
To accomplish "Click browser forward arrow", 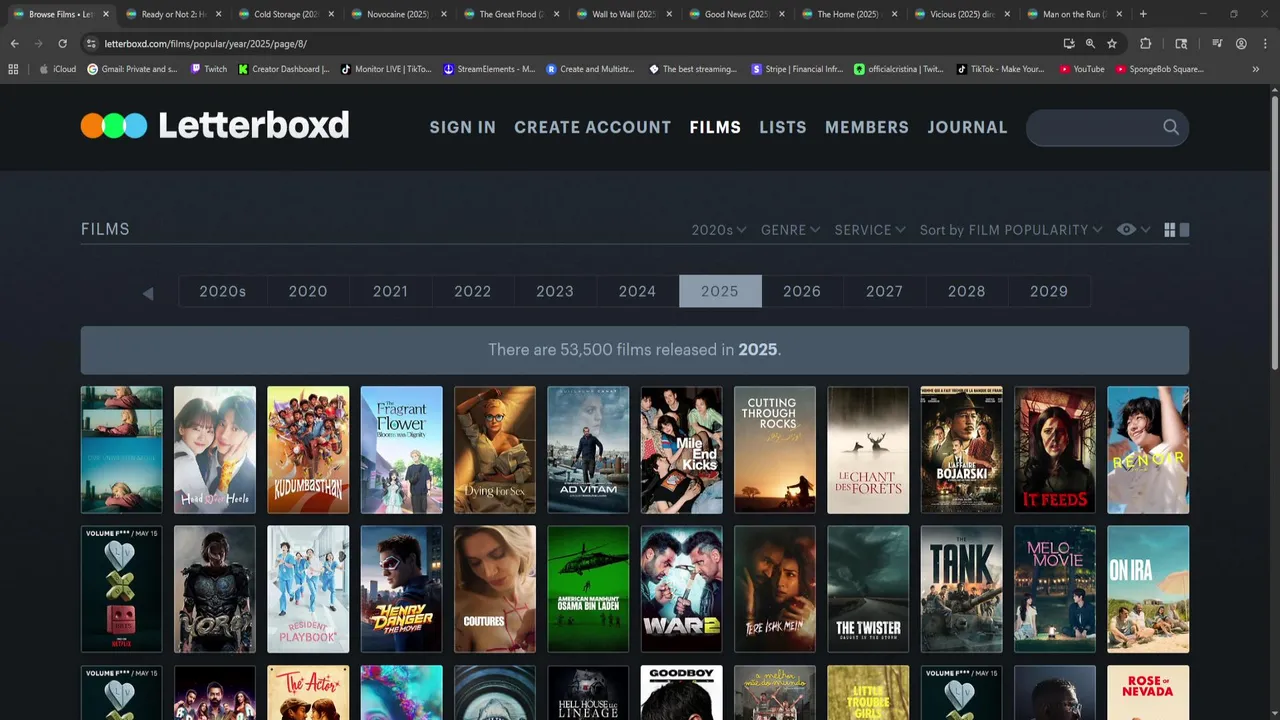I will click(38, 44).
